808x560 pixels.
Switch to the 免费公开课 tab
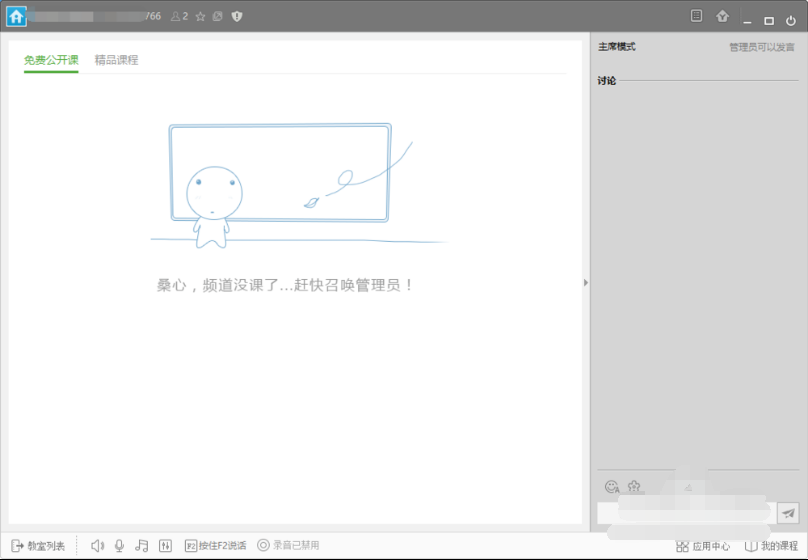click(x=51, y=60)
